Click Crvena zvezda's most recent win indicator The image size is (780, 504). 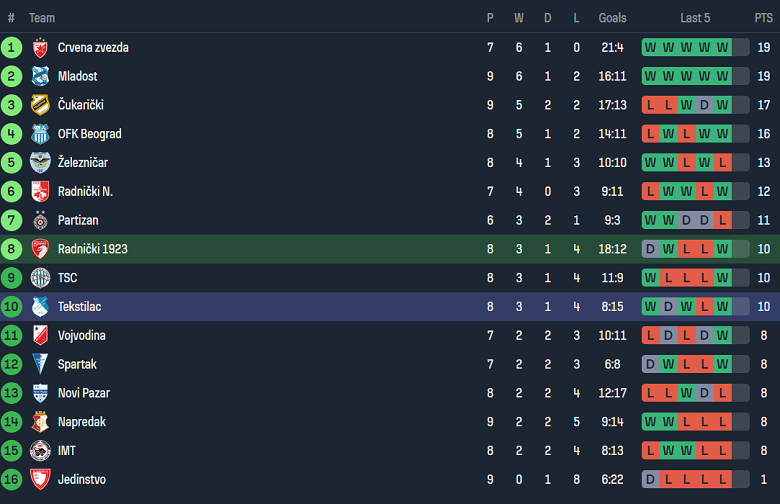pos(722,47)
